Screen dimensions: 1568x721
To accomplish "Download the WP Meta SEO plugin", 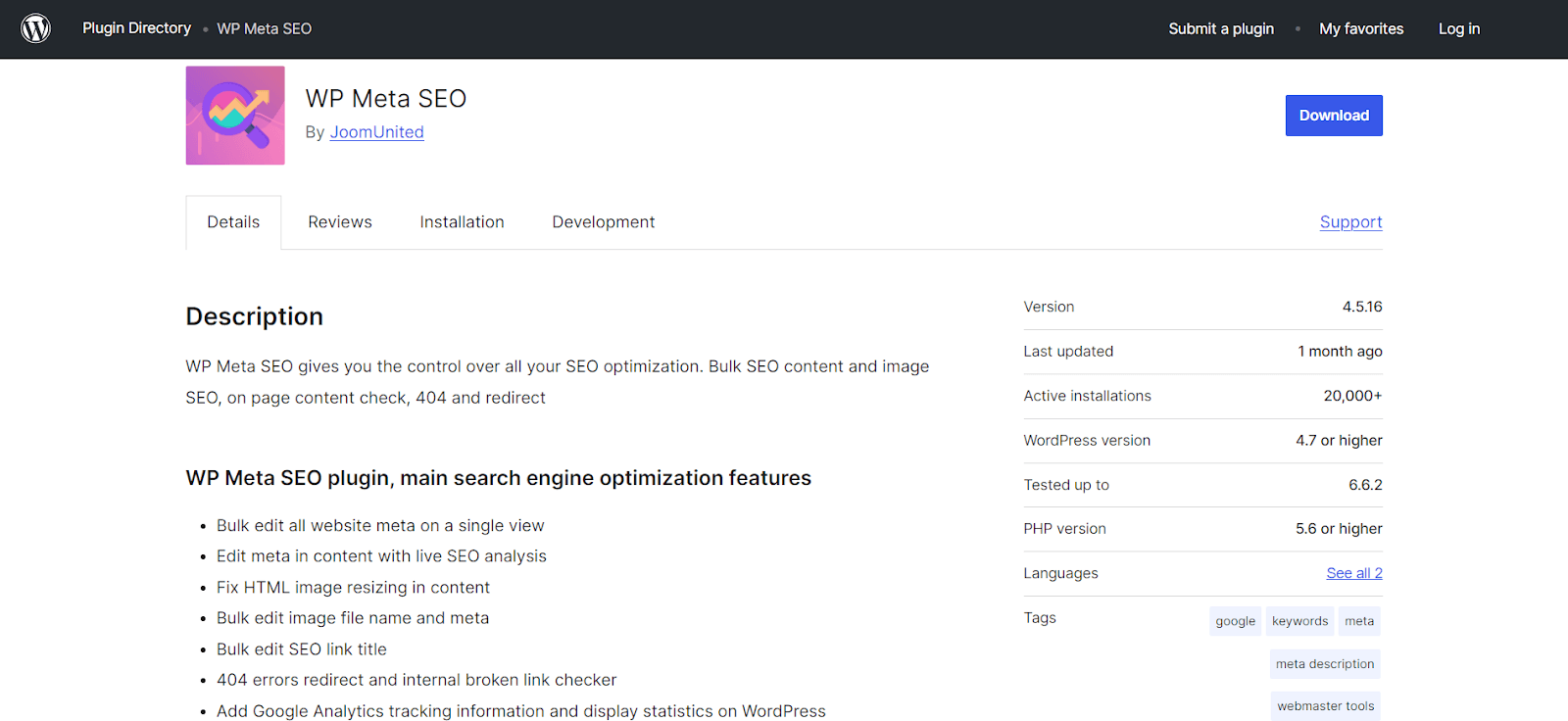I will pyautogui.click(x=1334, y=116).
